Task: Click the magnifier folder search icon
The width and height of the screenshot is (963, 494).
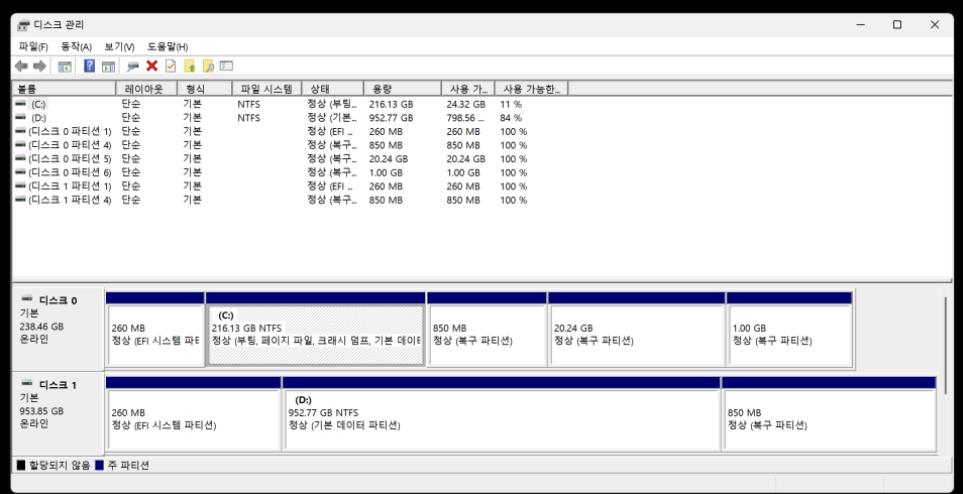Action: (x=208, y=66)
